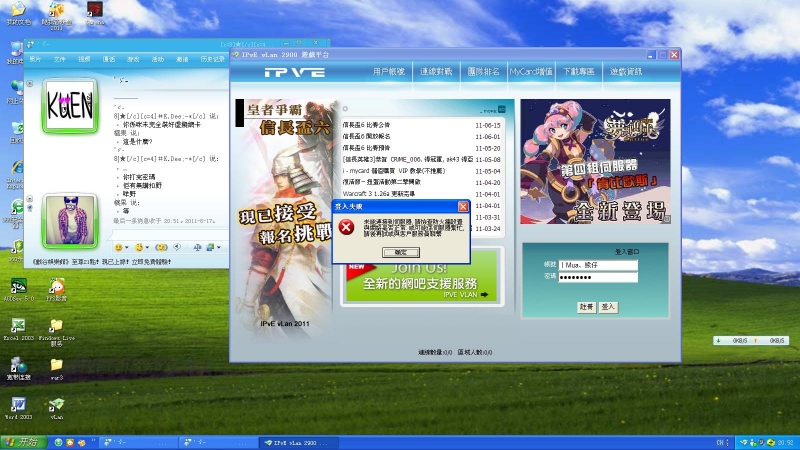
Task: Open 團隊排名 tab in IPvE
Action: 483,72
